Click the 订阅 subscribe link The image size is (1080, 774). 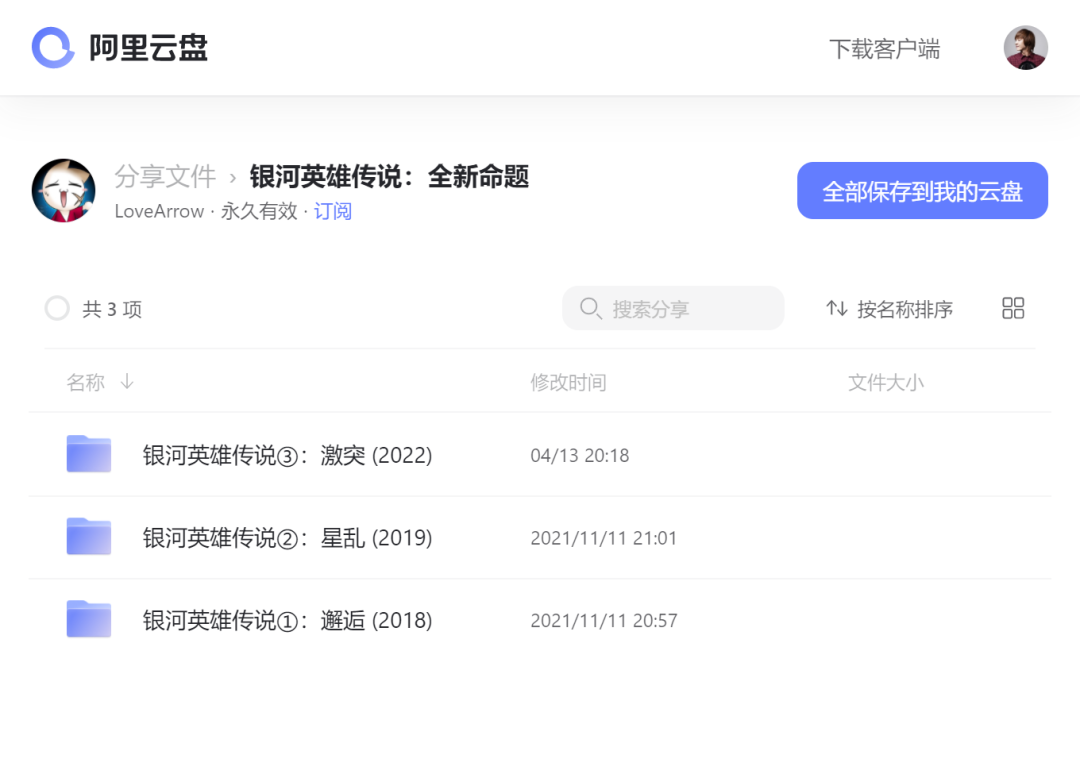(x=333, y=211)
